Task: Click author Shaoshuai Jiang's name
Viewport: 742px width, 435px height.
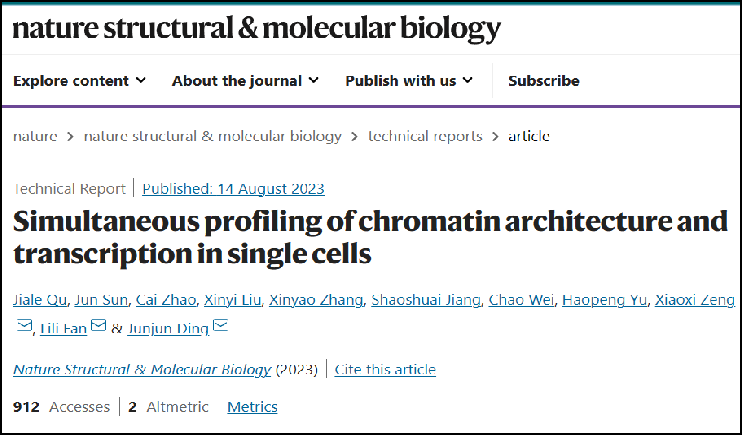Action: tap(424, 300)
